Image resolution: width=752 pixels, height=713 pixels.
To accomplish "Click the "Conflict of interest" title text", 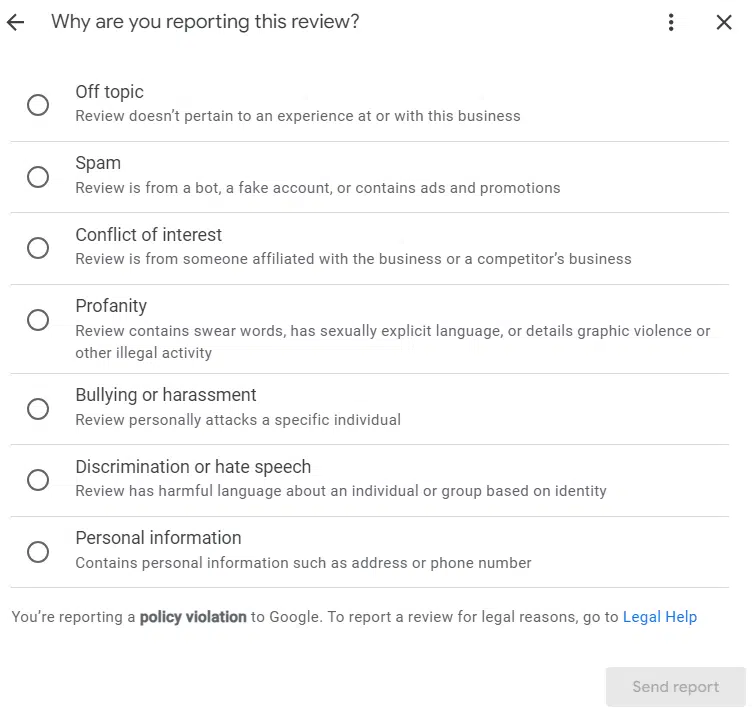I will (x=149, y=235).
